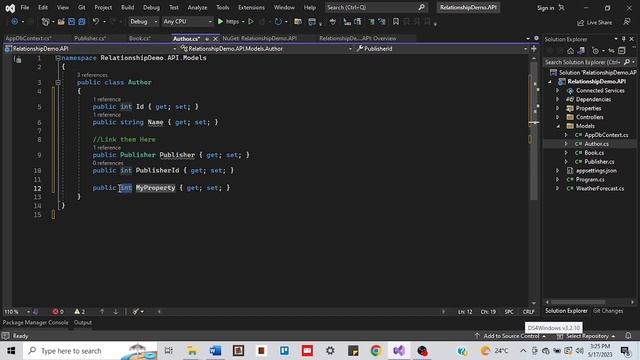The width and height of the screenshot is (640, 360).
Task: Click the Open File folder icon
Action: [x=61, y=22]
